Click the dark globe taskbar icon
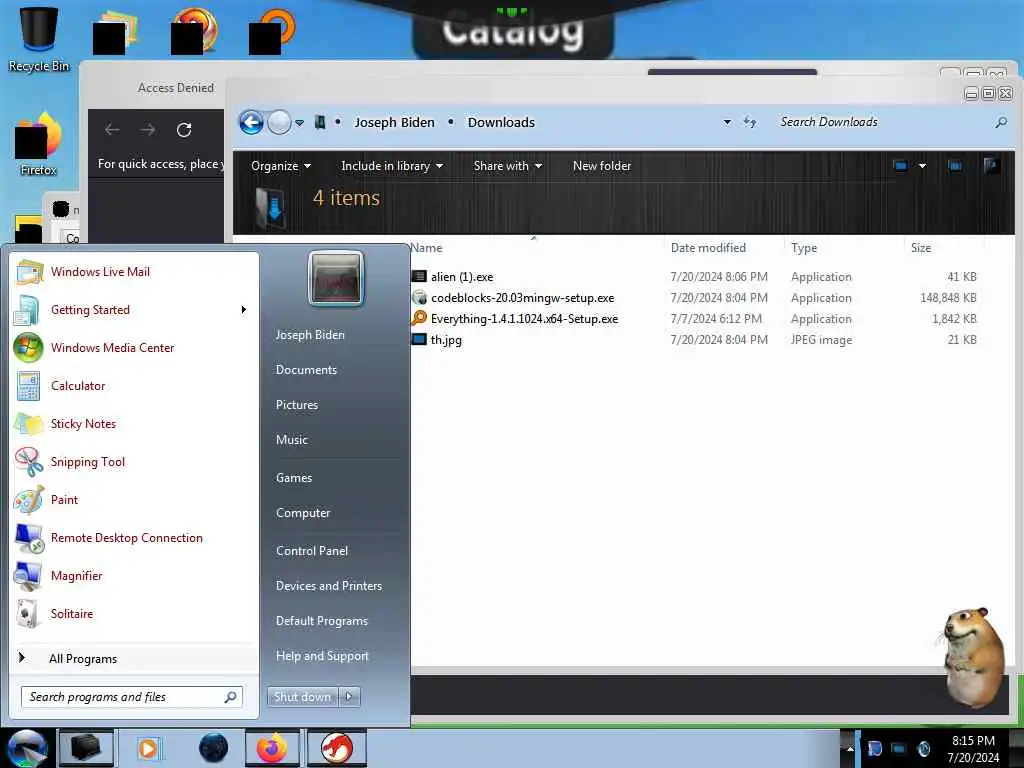 point(214,748)
